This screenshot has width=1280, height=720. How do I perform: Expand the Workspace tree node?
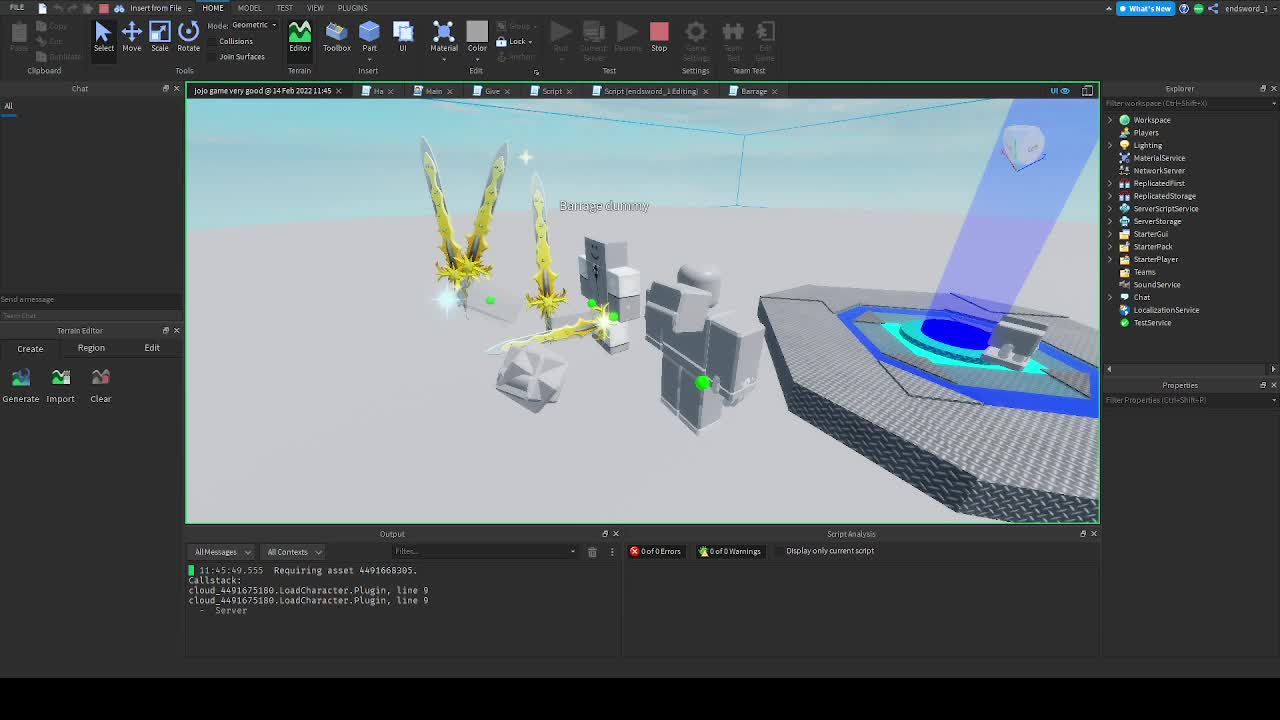click(1110, 120)
